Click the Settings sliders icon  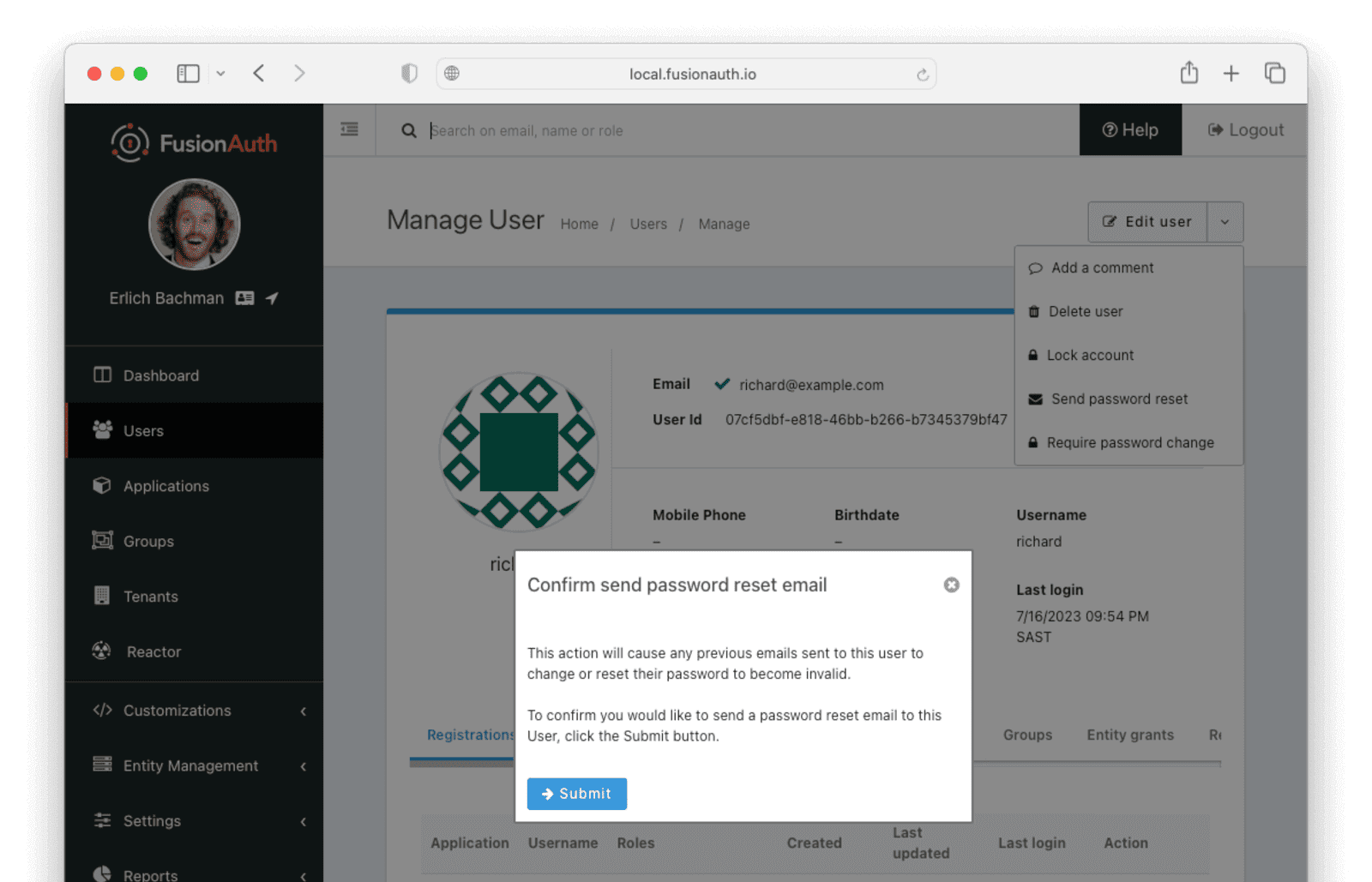[102, 819]
